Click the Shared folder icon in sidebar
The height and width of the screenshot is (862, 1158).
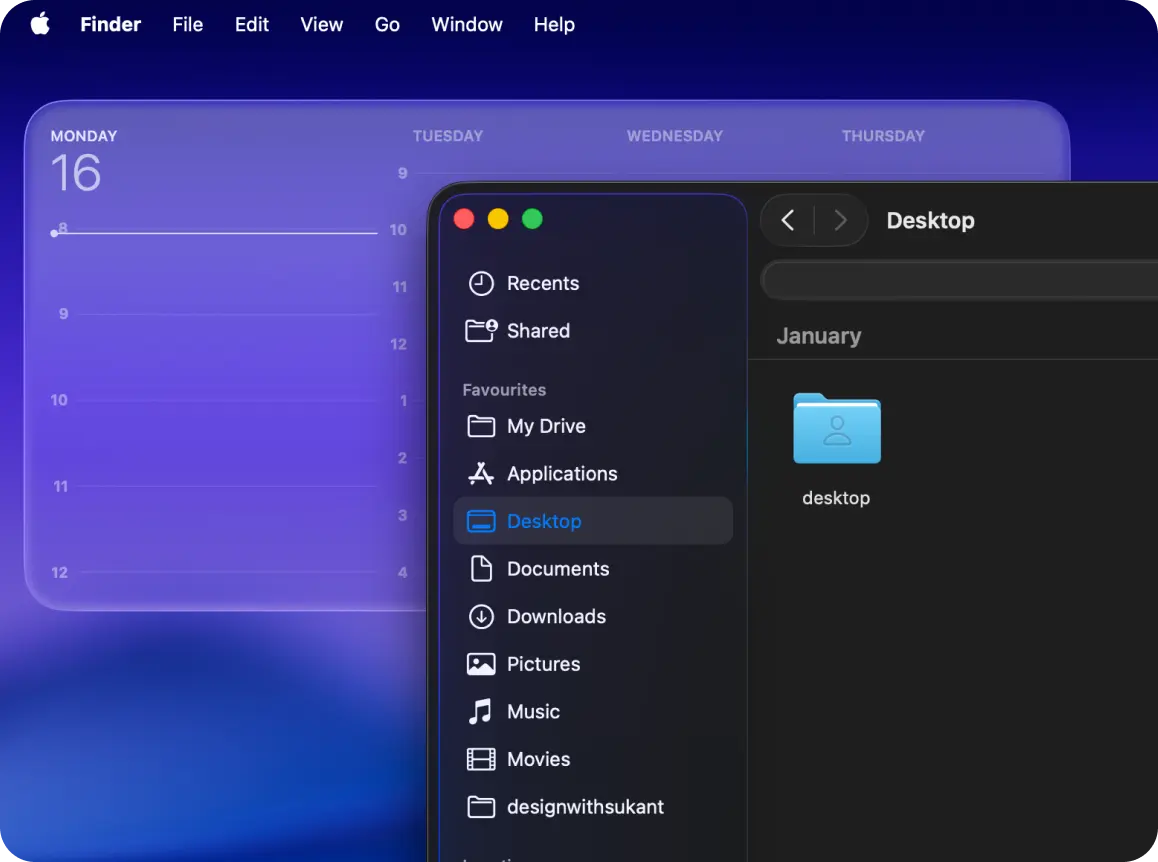pos(481,330)
